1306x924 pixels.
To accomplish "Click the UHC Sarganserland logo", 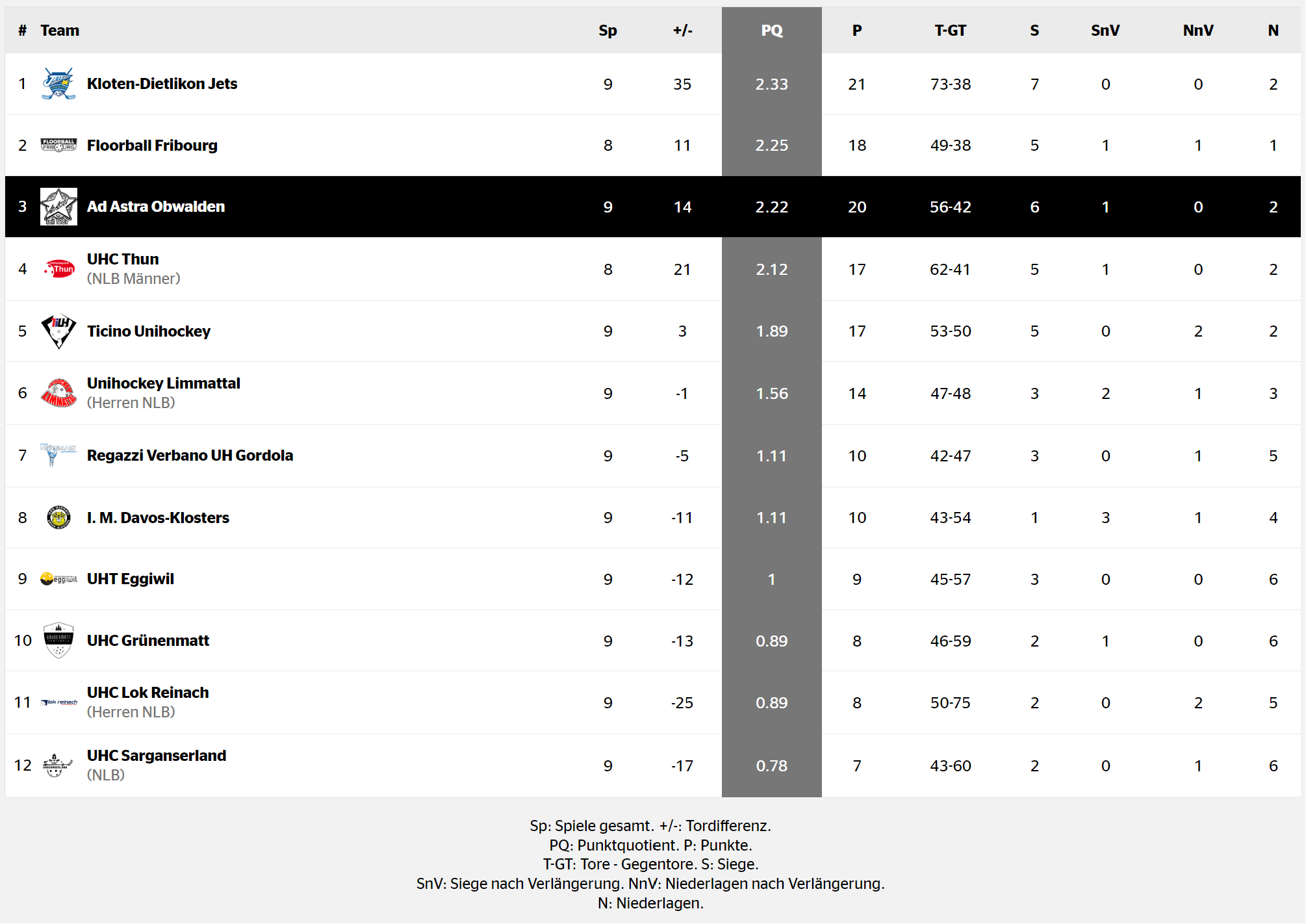I will click(58, 765).
